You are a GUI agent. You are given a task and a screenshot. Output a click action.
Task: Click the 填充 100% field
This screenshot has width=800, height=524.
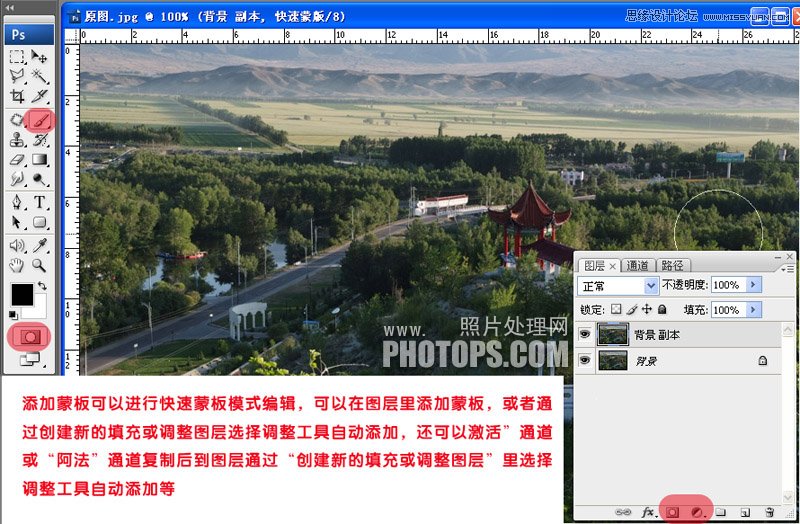(729, 310)
